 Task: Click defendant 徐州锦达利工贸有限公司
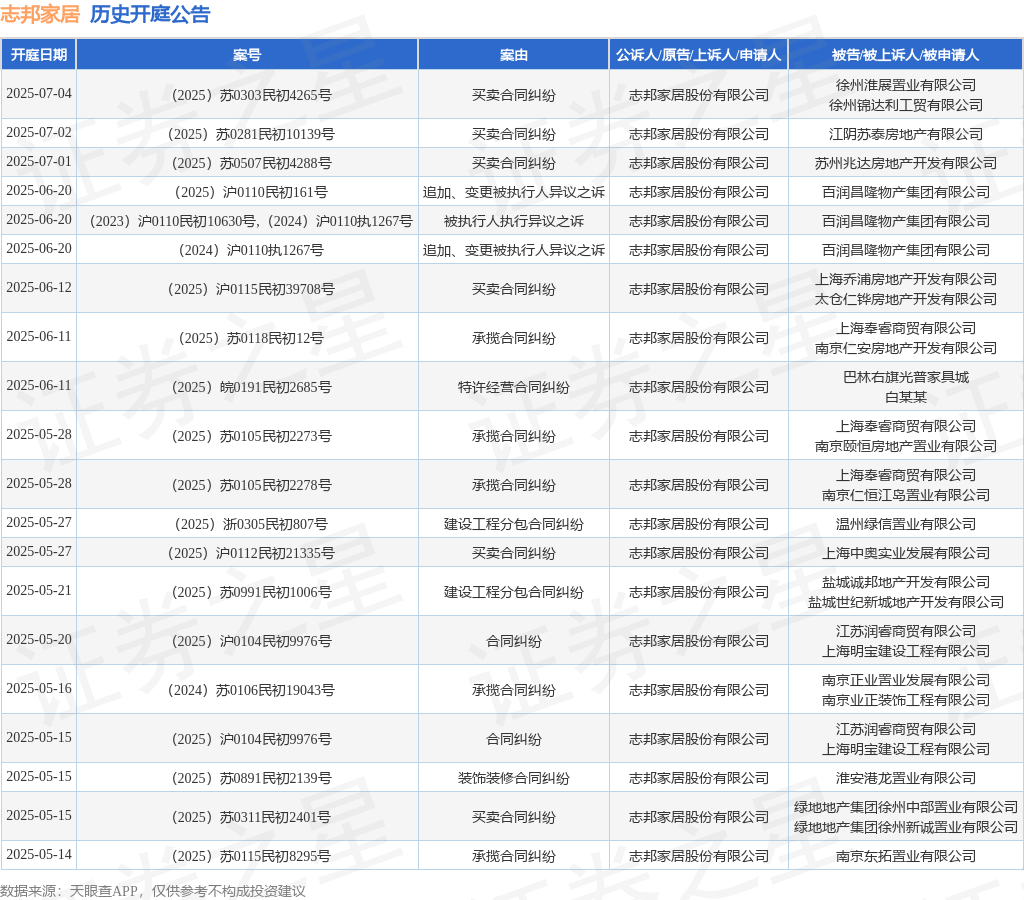point(905,104)
